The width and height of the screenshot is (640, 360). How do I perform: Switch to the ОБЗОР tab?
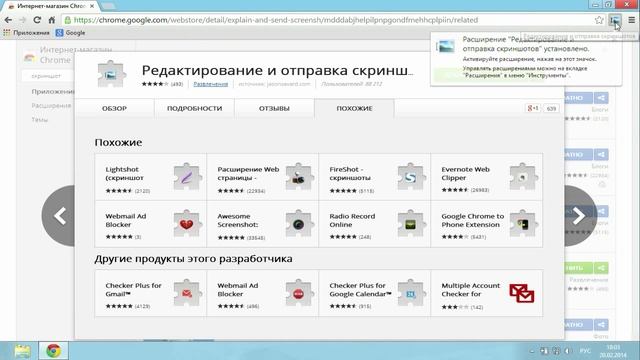click(x=114, y=108)
